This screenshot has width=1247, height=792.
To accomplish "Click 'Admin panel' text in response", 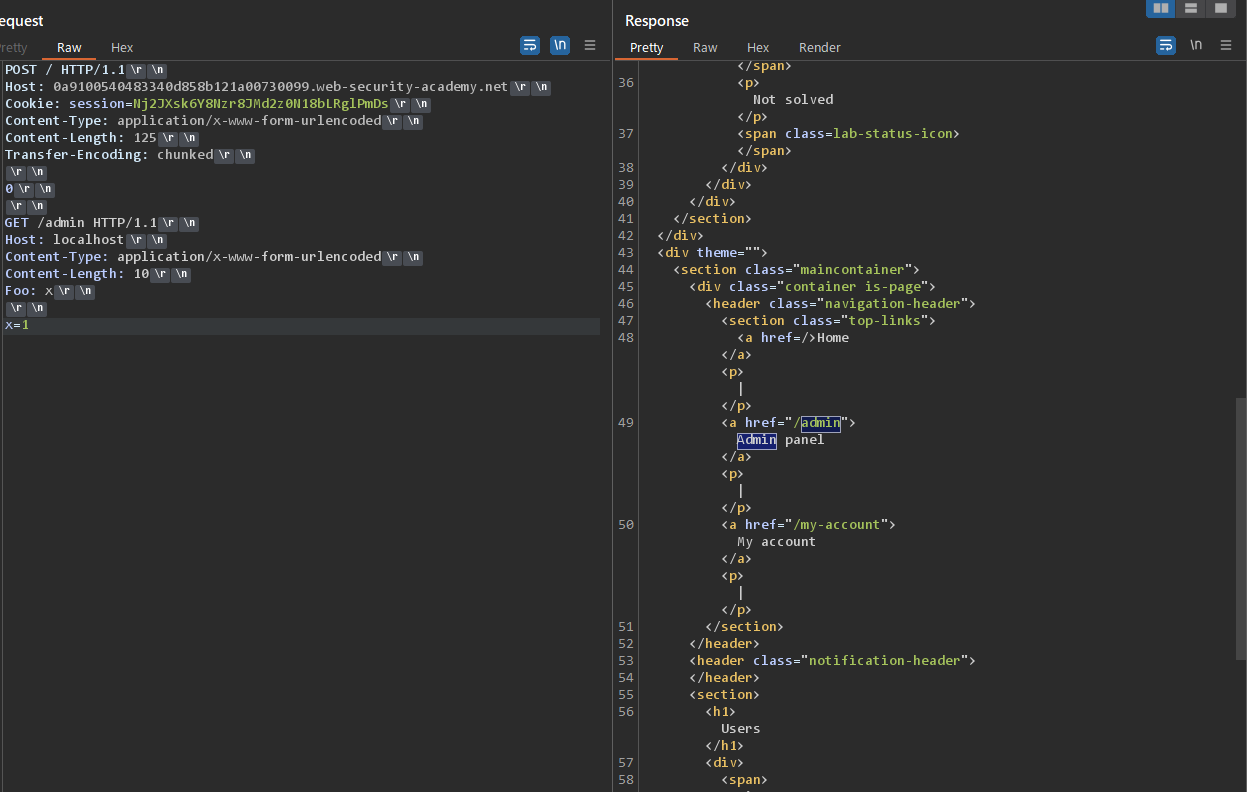I will pyautogui.click(x=781, y=440).
